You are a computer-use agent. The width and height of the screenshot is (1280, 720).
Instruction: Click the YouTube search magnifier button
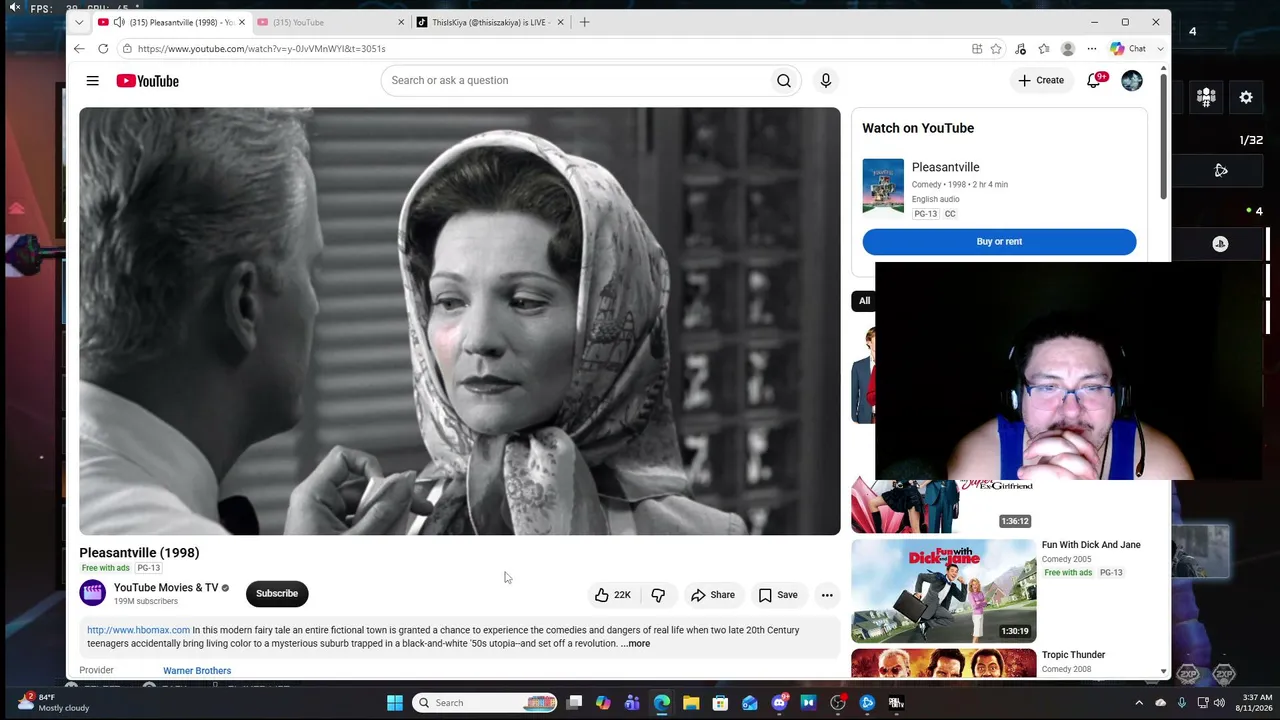[784, 80]
